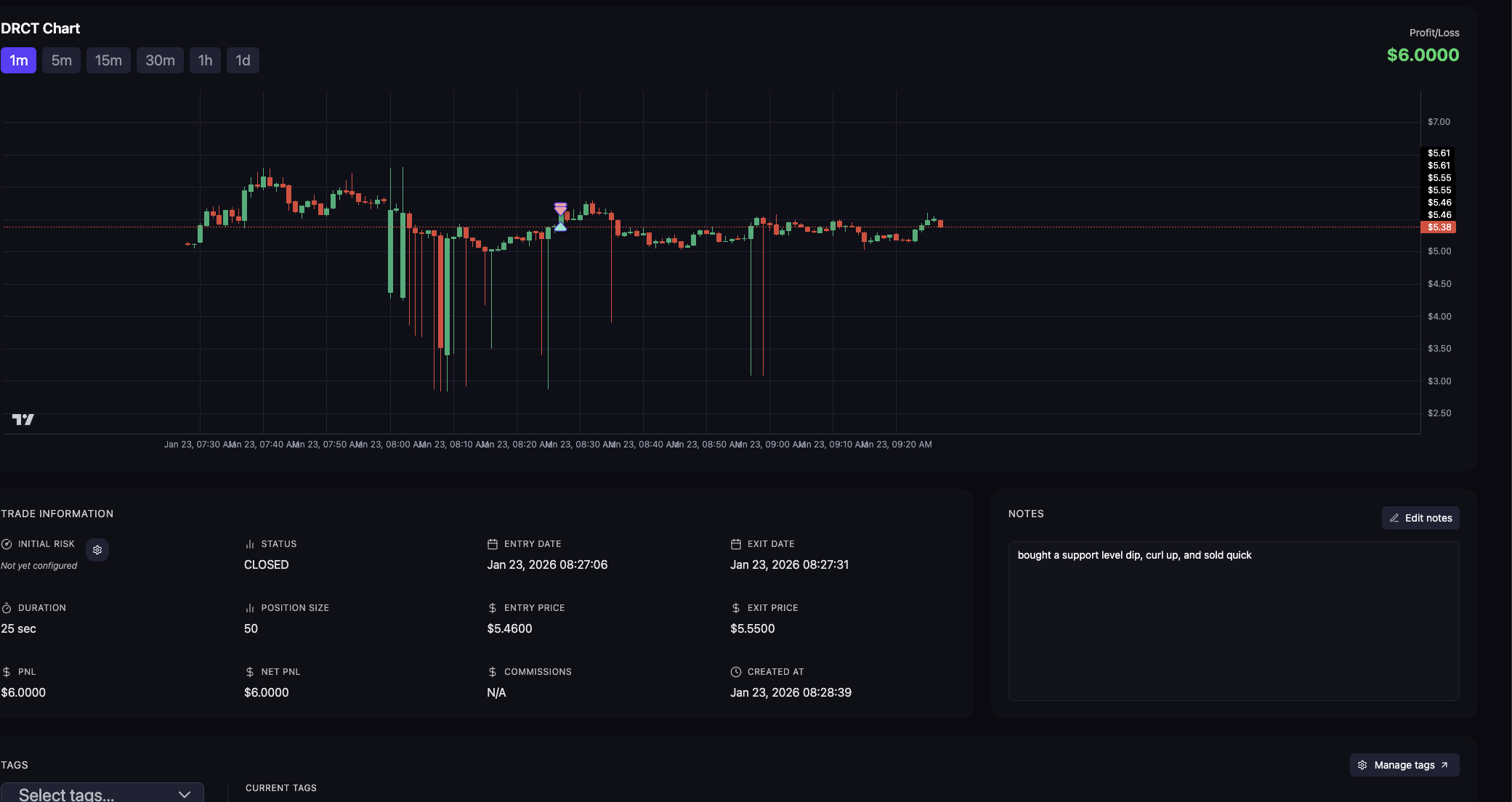
Task: Click the pencil icon in Edit notes
Action: (1394, 518)
